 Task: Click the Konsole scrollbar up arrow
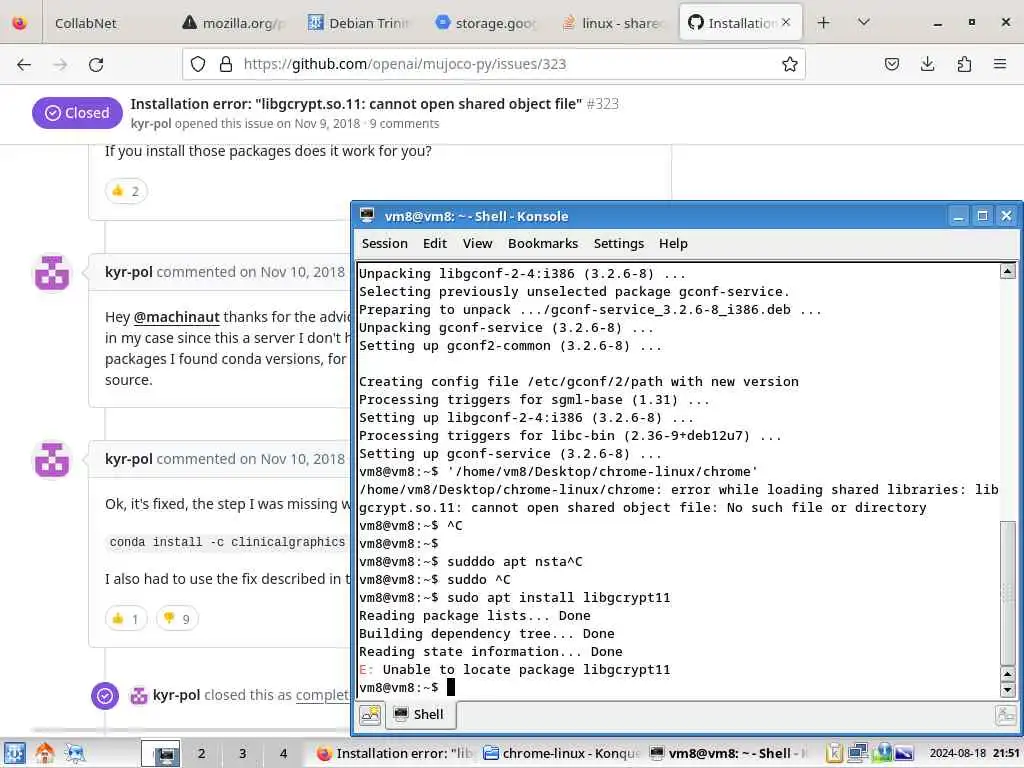tap(1008, 271)
